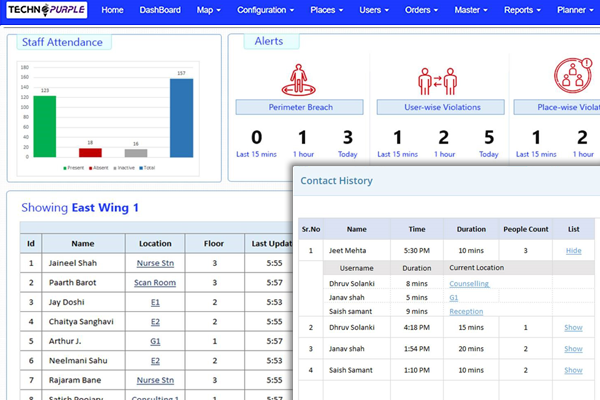The width and height of the screenshot is (600, 400).
Task: Show Janav shah's contact list
Action: (573, 349)
